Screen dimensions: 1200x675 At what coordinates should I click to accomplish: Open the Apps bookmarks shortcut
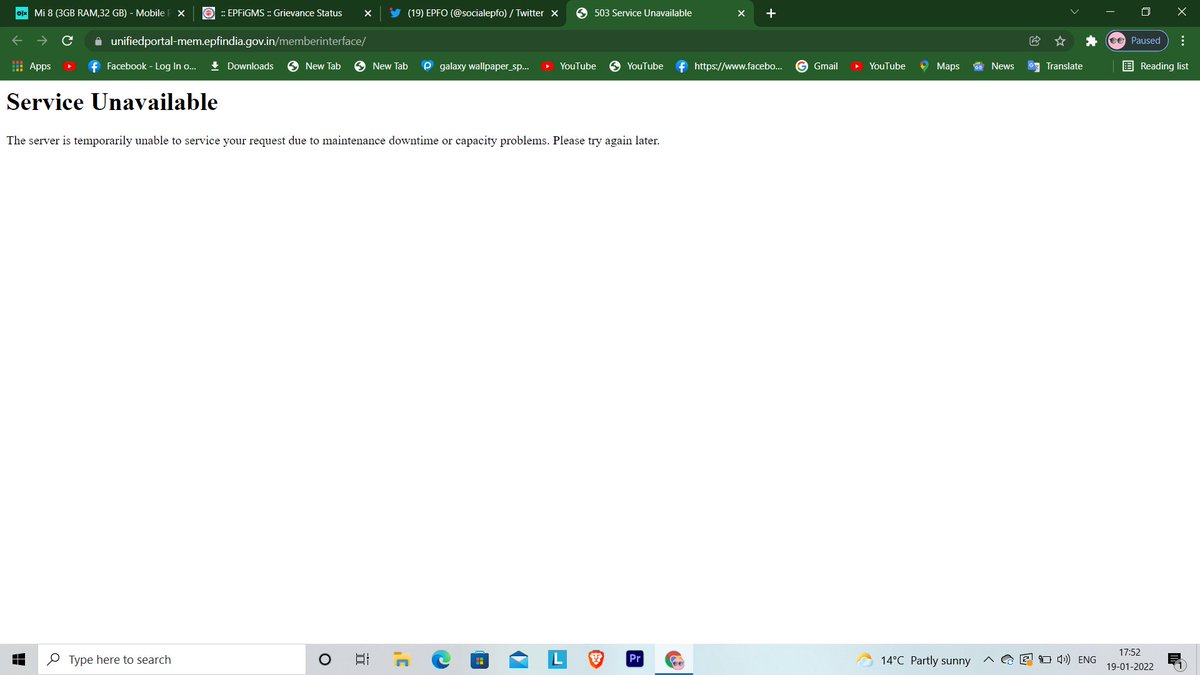(32, 66)
